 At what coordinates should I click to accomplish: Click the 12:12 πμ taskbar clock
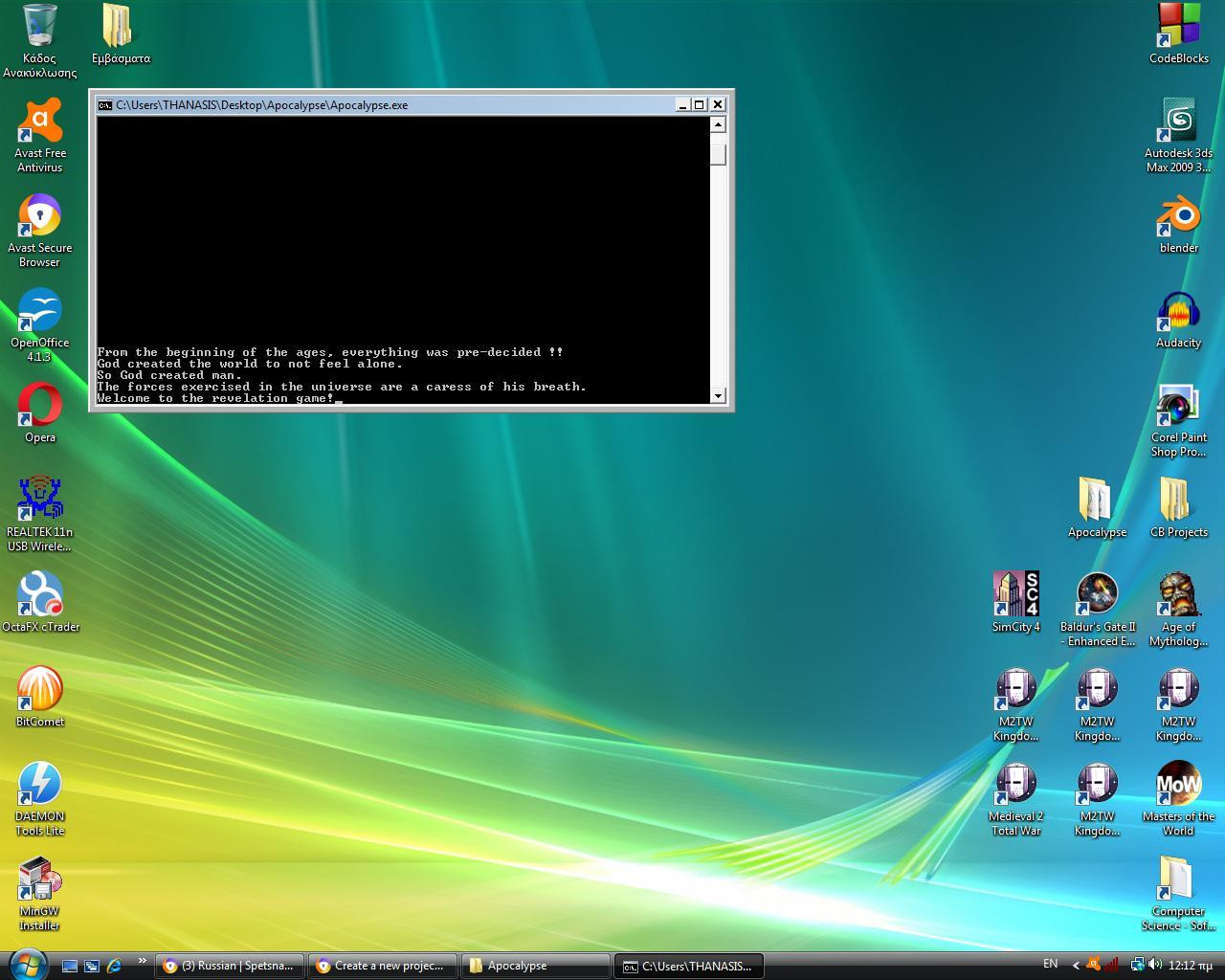1191,965
